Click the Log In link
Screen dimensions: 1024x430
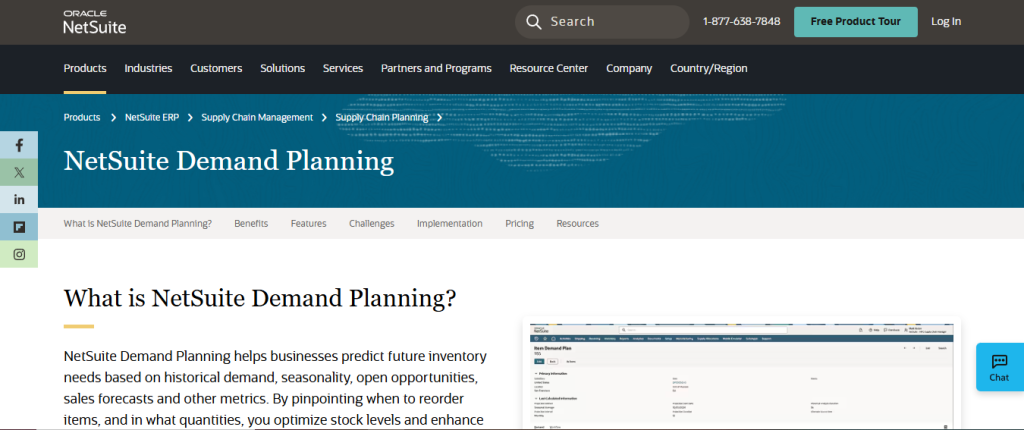point(945,22)
